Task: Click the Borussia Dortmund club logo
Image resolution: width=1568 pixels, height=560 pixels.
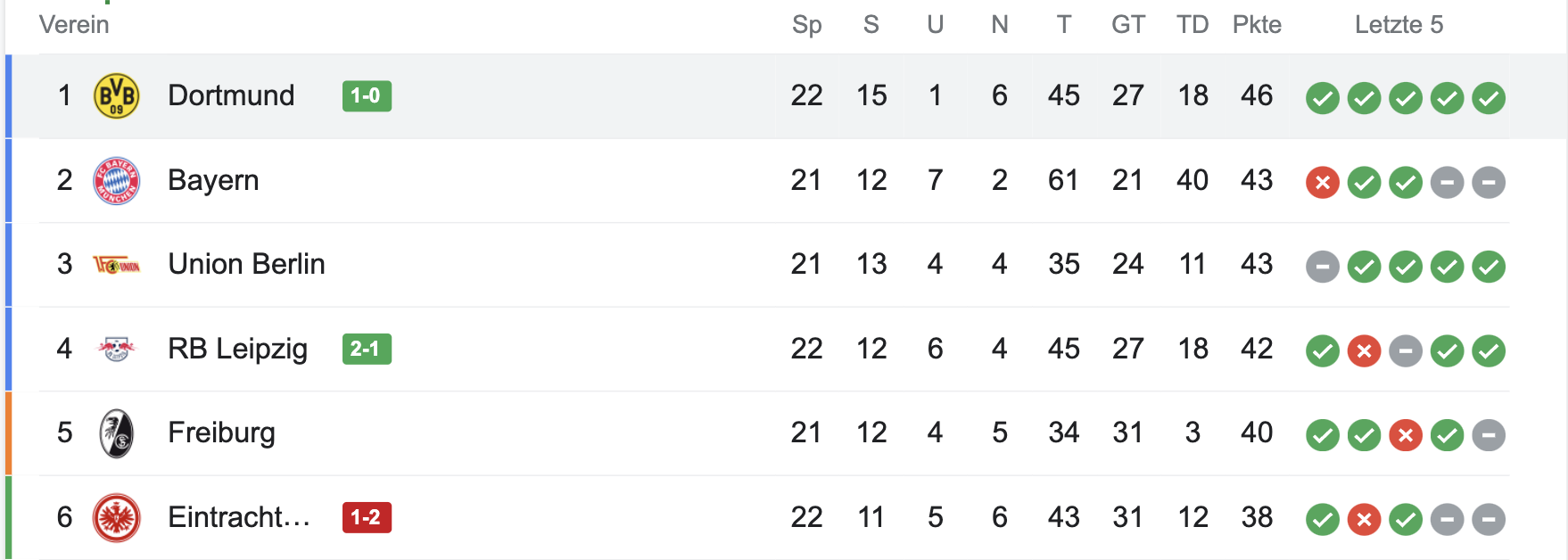Action: [116, 96]
